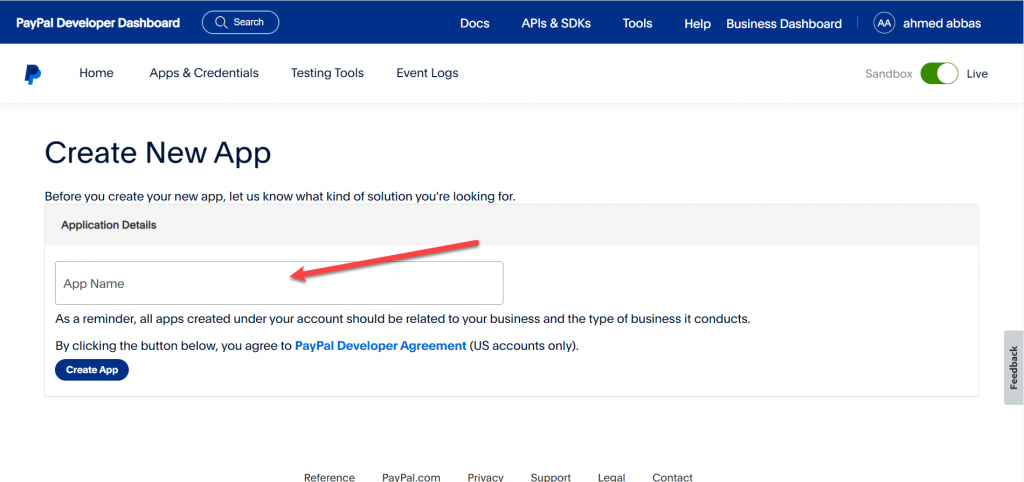Click the Create App button

tap(92, 370)
